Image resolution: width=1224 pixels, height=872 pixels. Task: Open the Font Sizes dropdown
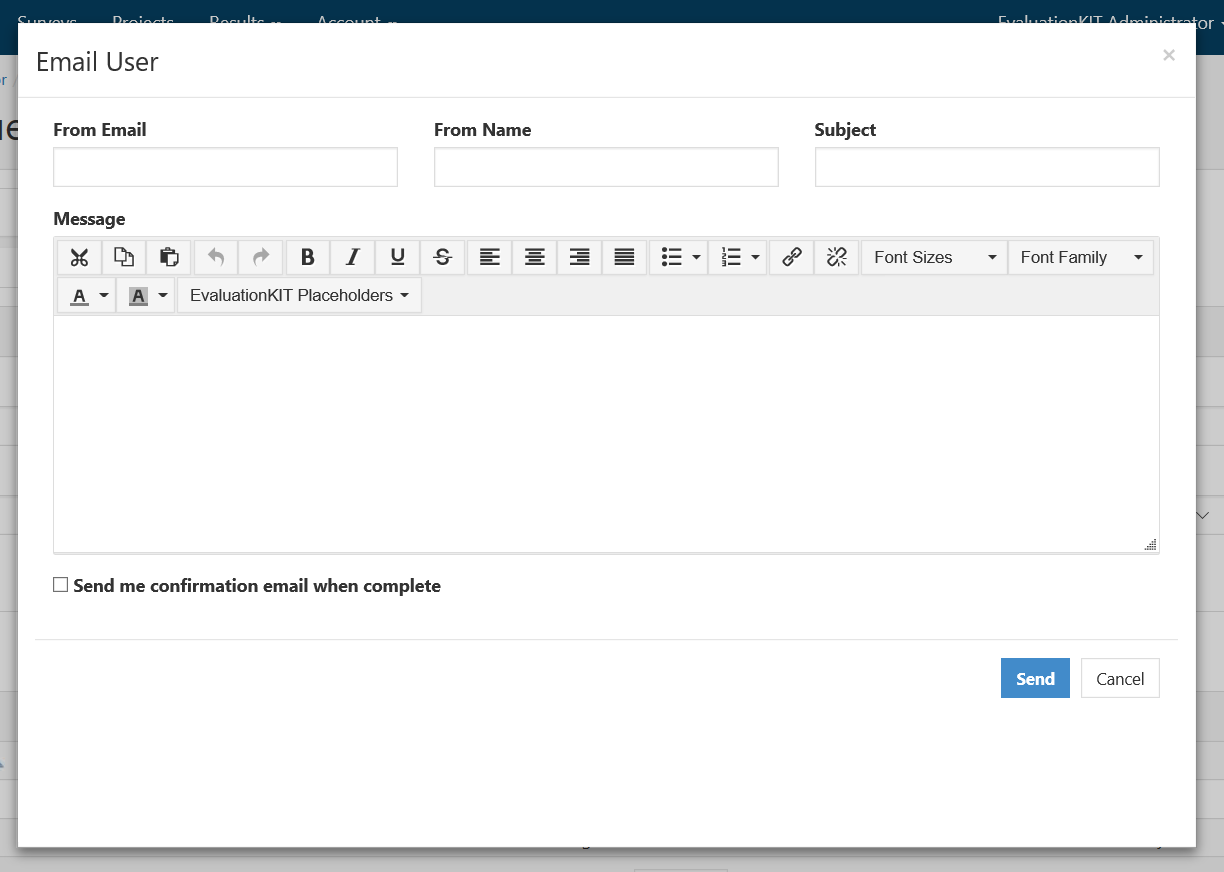[934, 257]
